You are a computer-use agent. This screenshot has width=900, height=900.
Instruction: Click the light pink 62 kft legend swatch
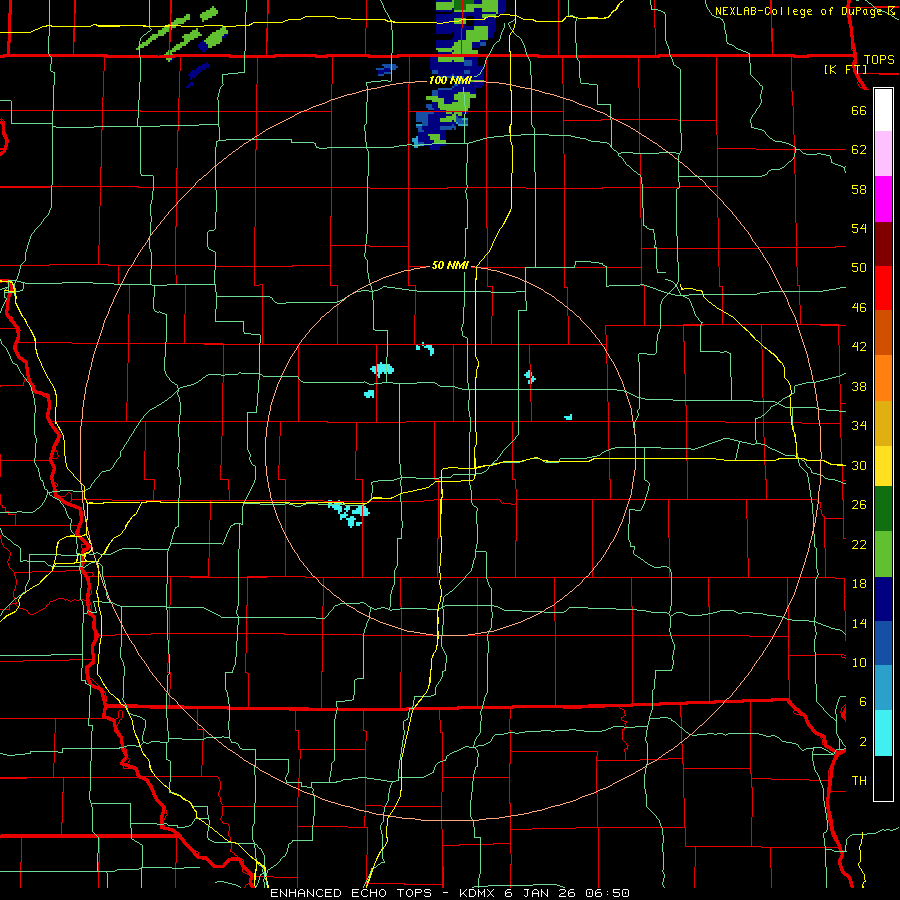click(883, 154)
